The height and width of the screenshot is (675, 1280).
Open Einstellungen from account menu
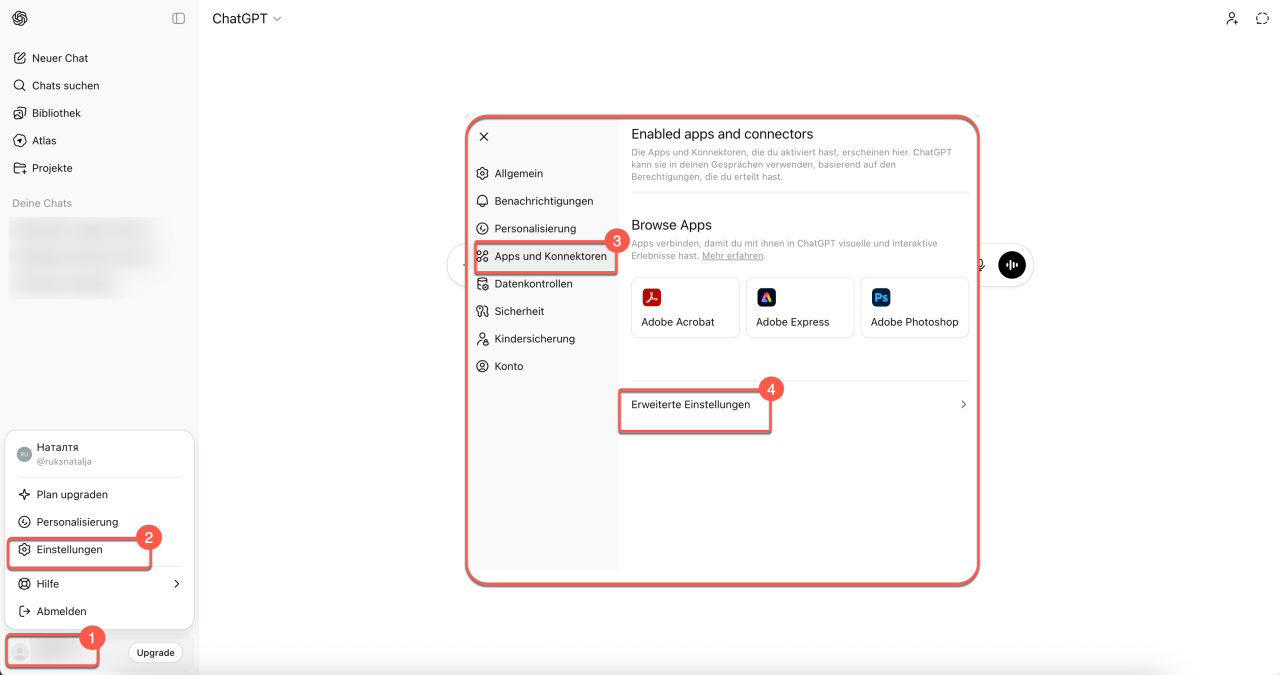99,550
